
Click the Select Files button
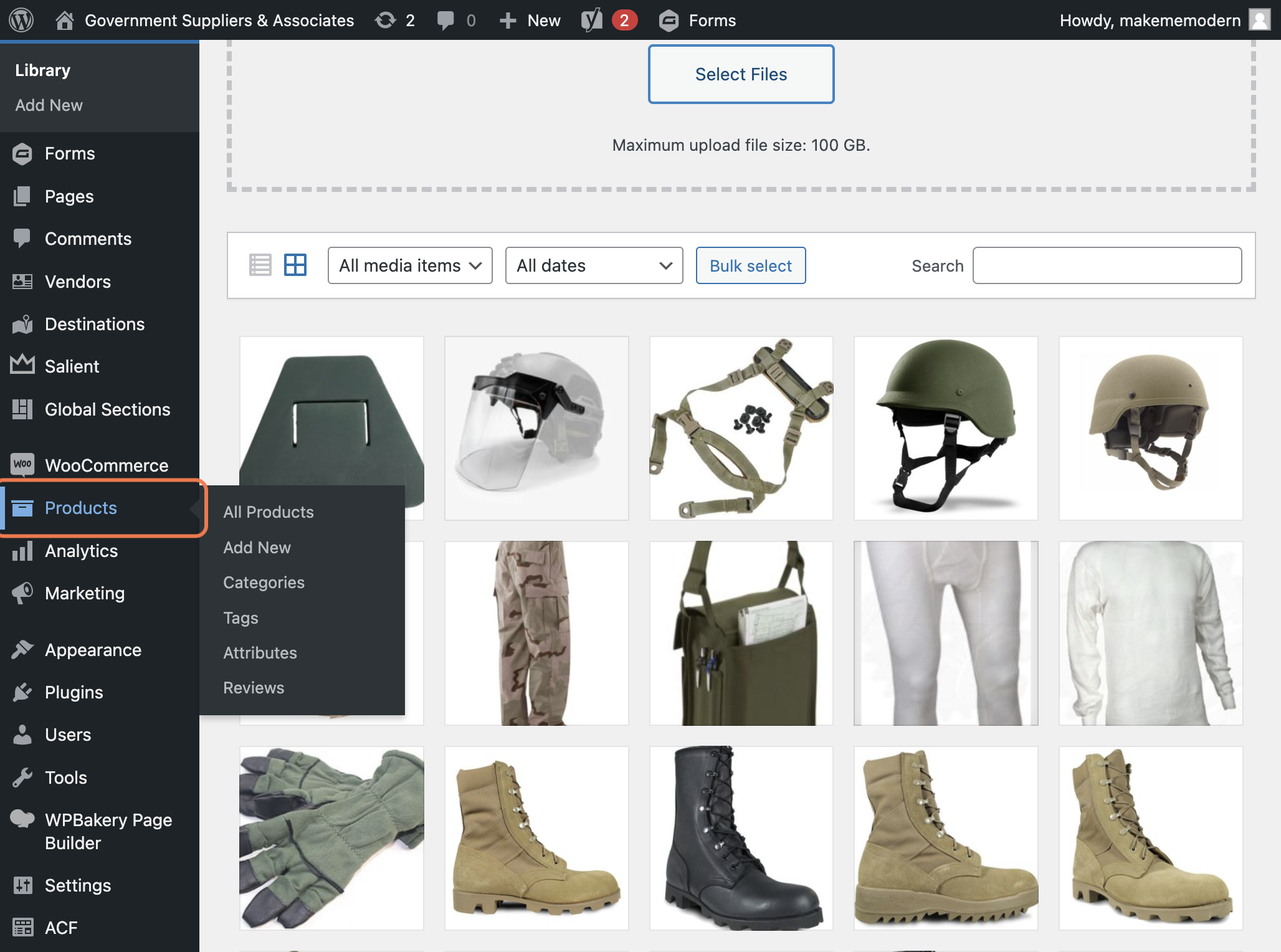pos(741,74)
